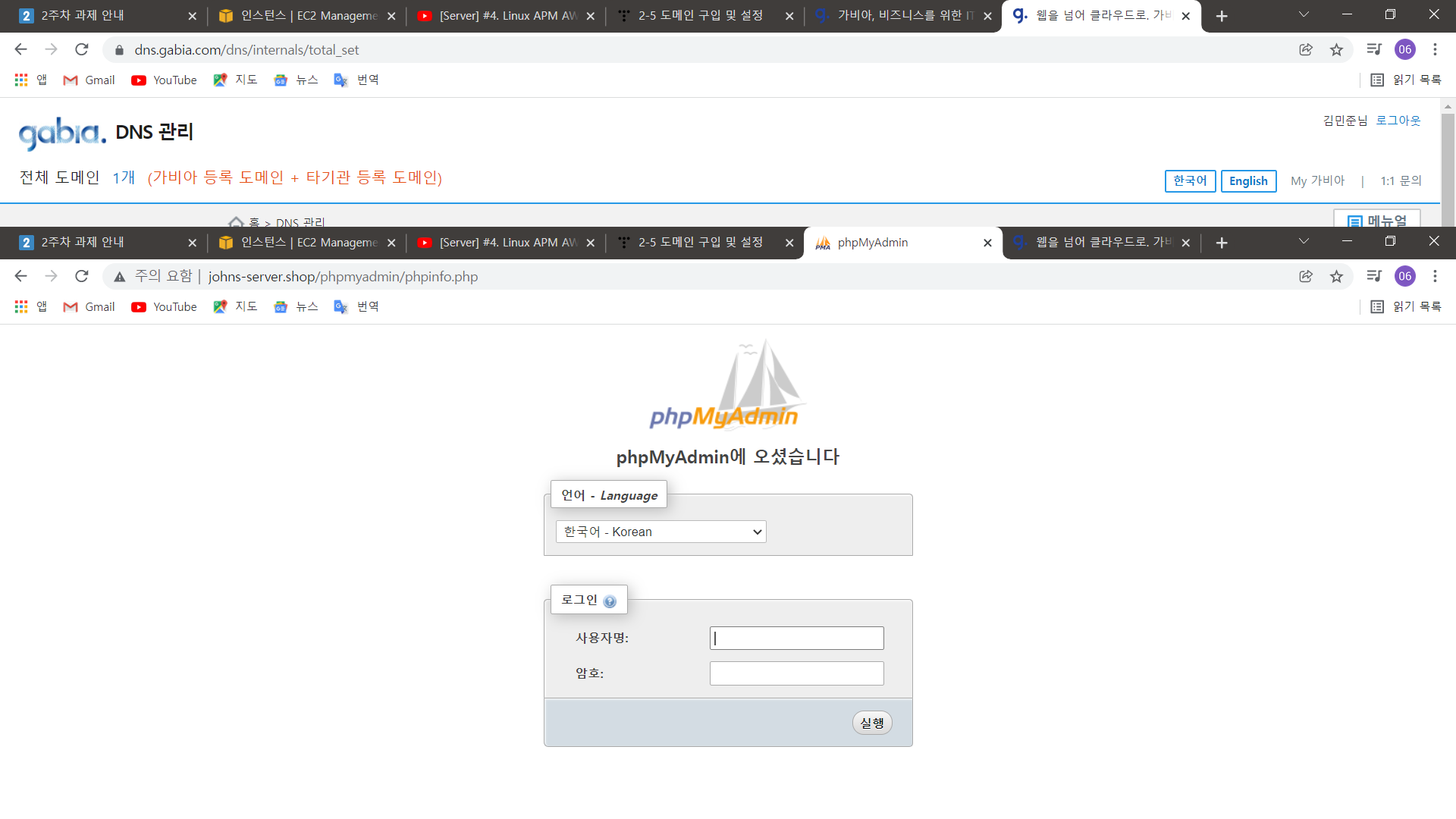Click the reload icon in the phpMyAdmin window
Screen dimensions: 1456x819
(x=82, y=276)
